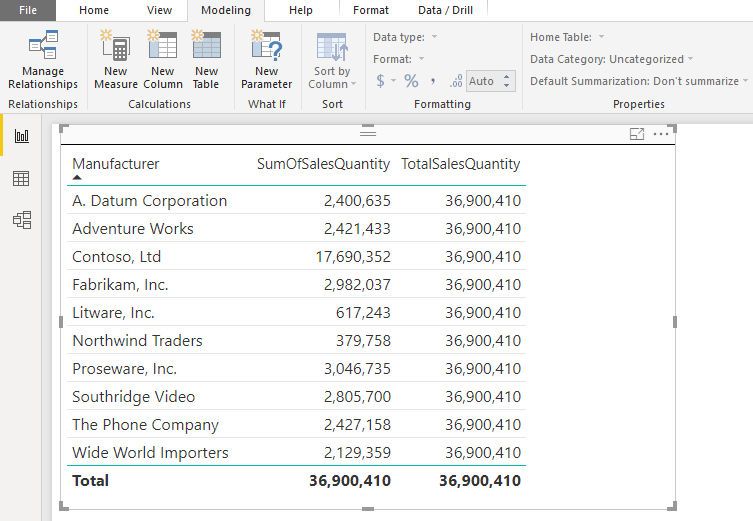753x521 pixels.
Task: Select Litware, Inc. manufacturer cell
Action: point(113,313)
